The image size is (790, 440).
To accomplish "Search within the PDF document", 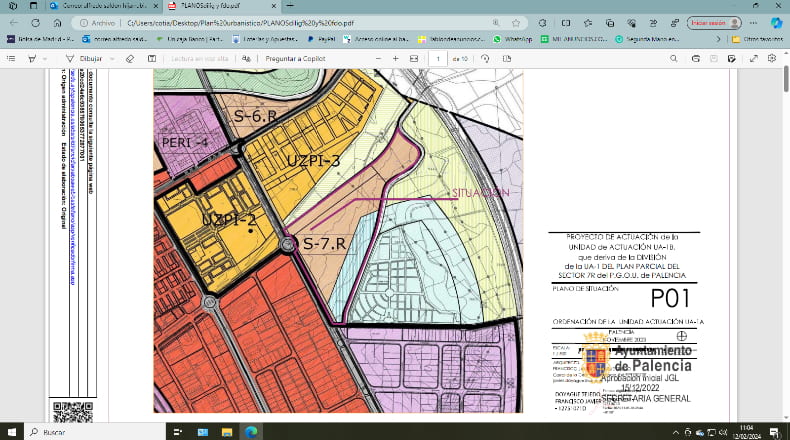I will (674, 59).
